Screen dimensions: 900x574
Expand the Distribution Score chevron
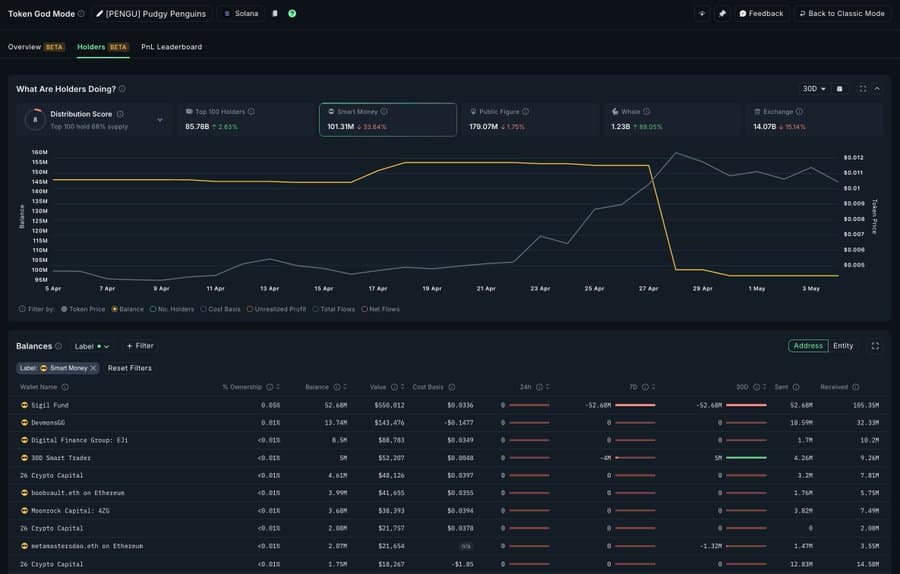160,120
